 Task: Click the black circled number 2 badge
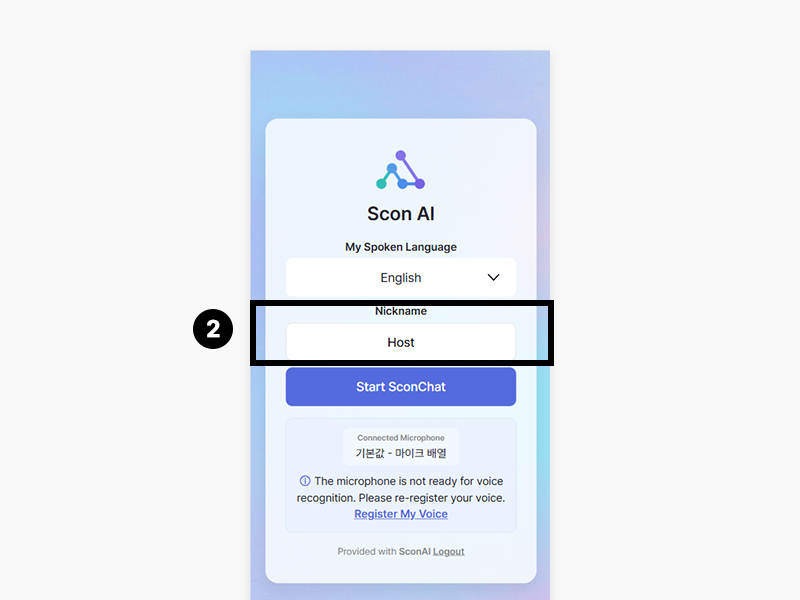tap(213, 329)
